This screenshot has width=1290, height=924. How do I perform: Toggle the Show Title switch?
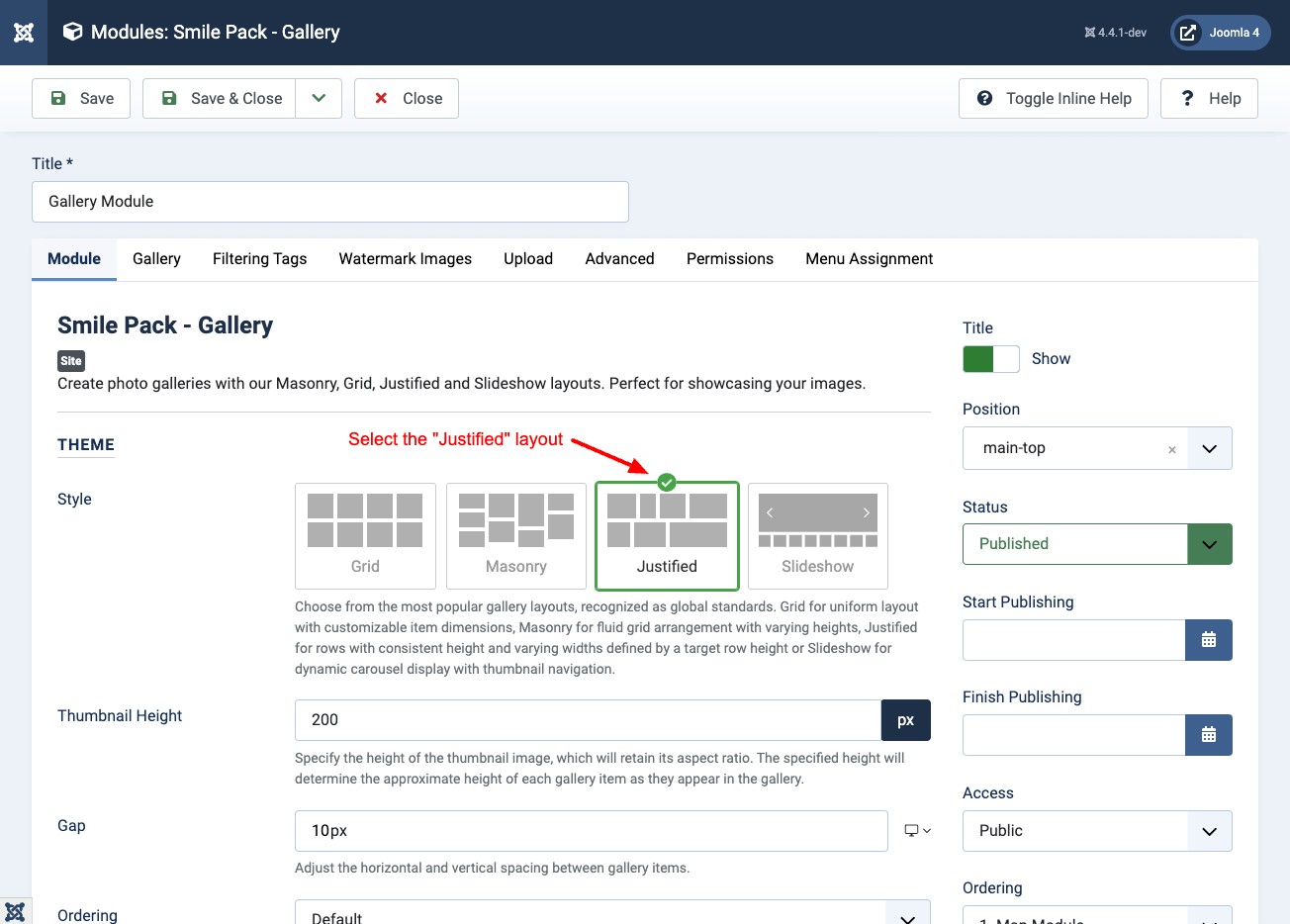991,359
